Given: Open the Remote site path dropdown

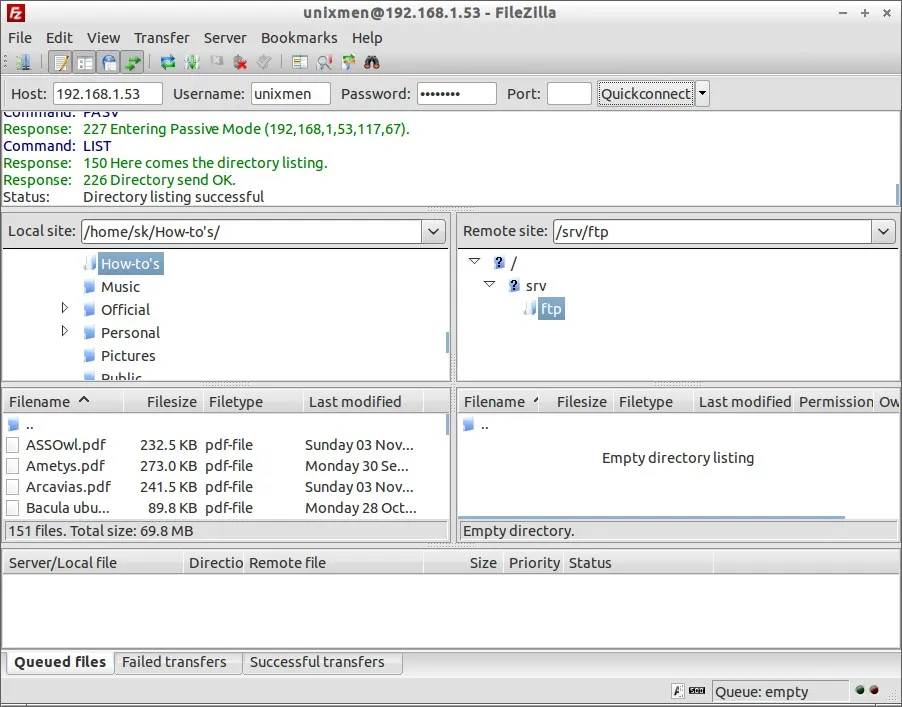Looking at the screenshot, I should pyautogui.click(x=882, y=232).
